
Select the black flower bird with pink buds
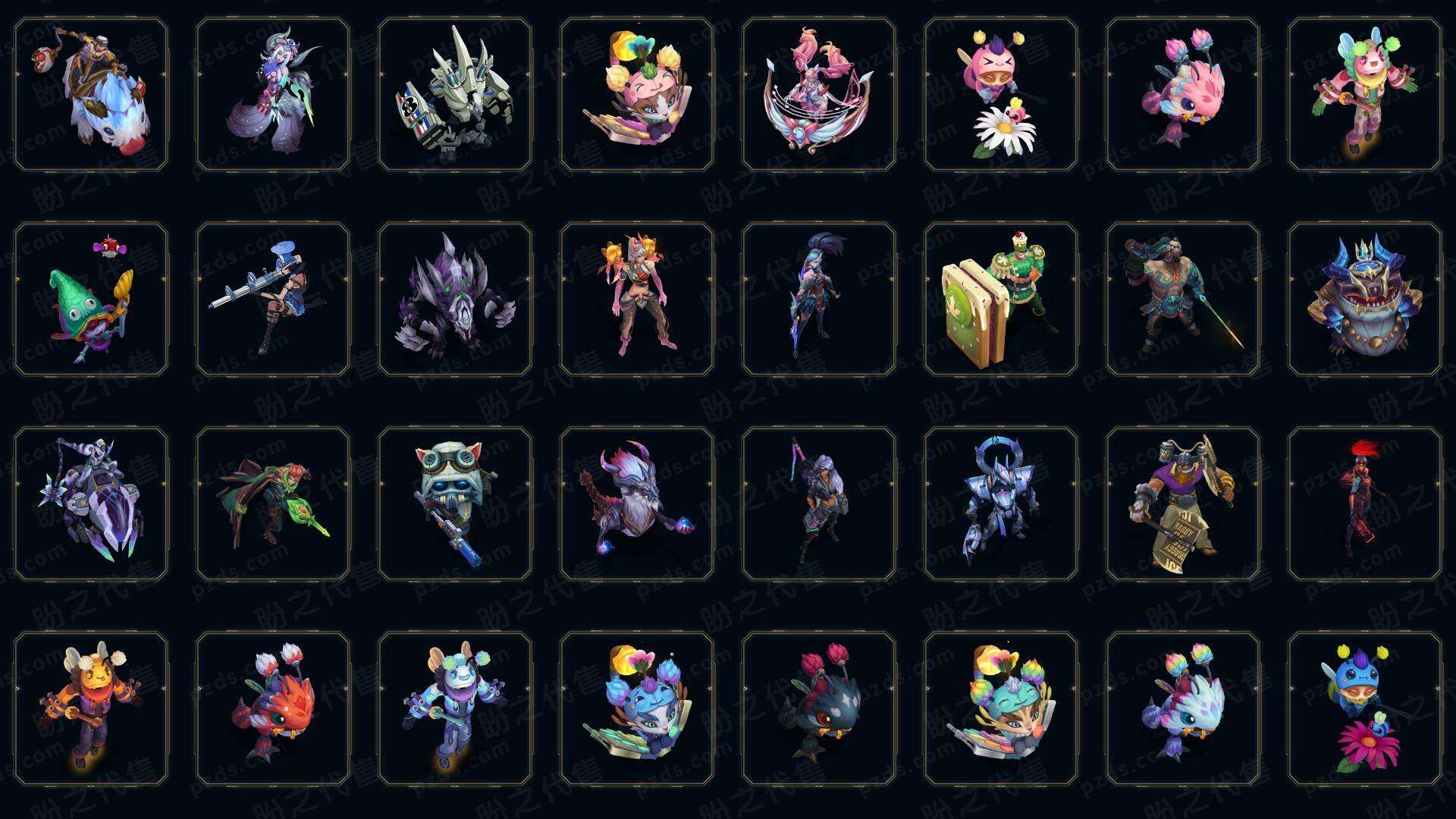819,708
